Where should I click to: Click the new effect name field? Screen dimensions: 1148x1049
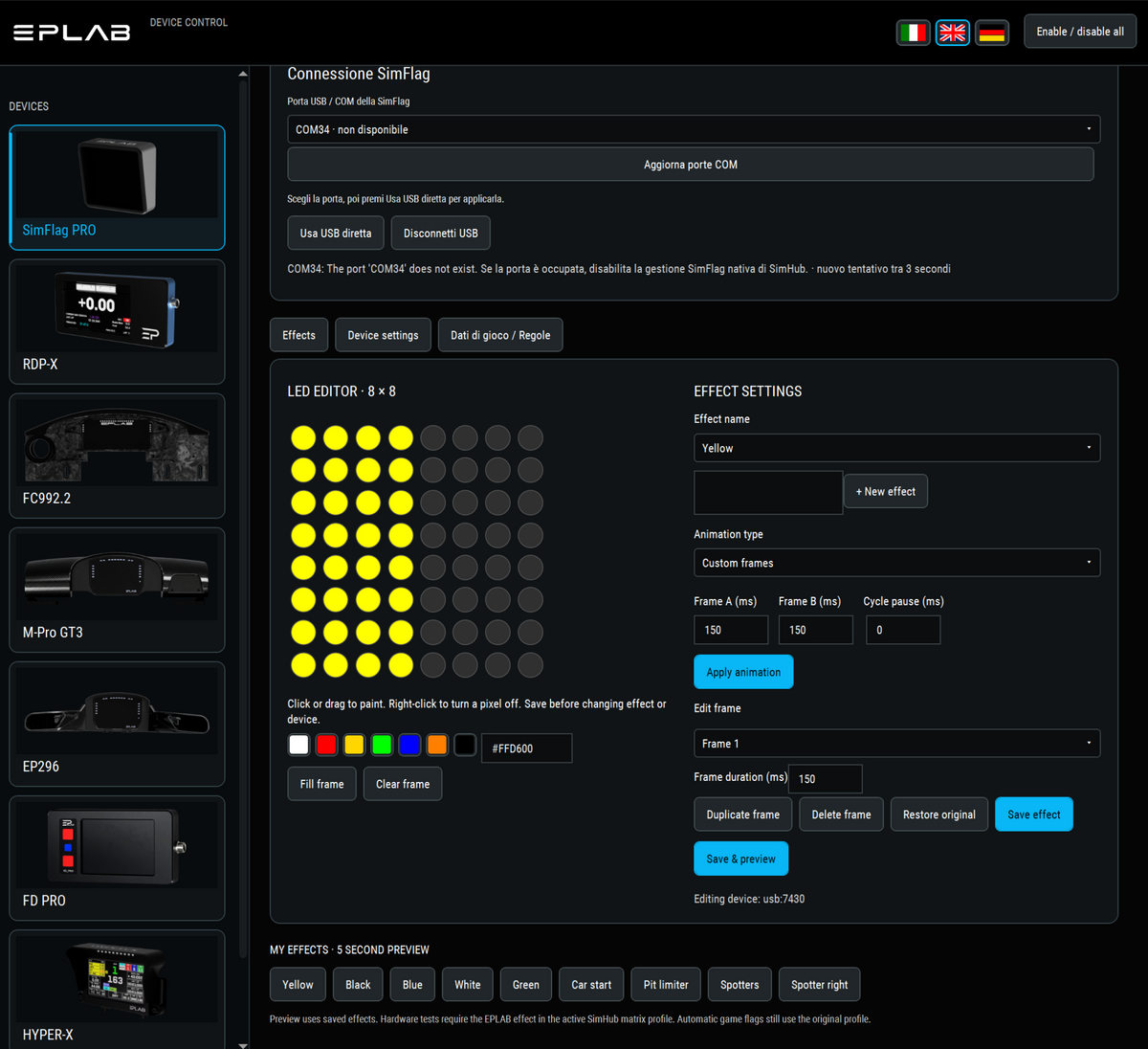point(768,493)
